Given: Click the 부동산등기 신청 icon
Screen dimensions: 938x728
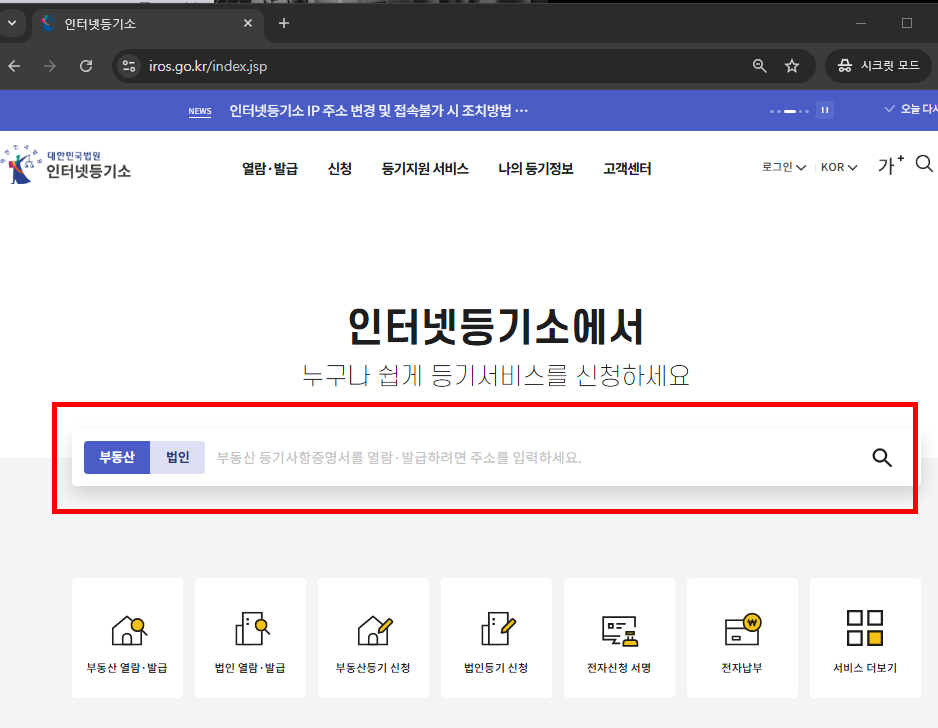Looking at the screenshot, I should 373,637.
